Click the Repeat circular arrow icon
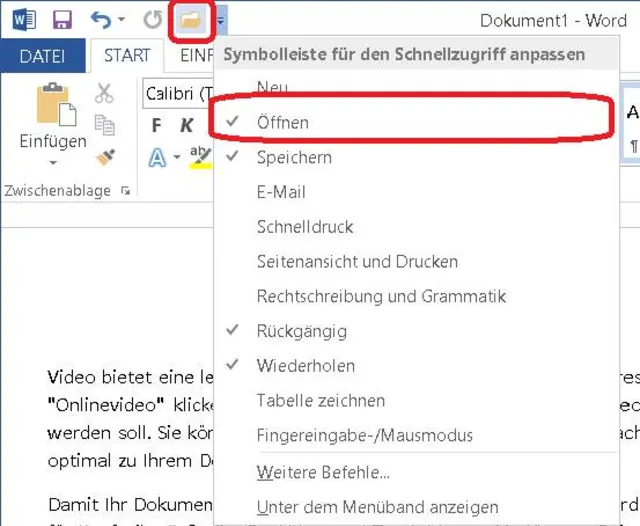This screenshot has width=640, height=526. [x=152, y=19]
